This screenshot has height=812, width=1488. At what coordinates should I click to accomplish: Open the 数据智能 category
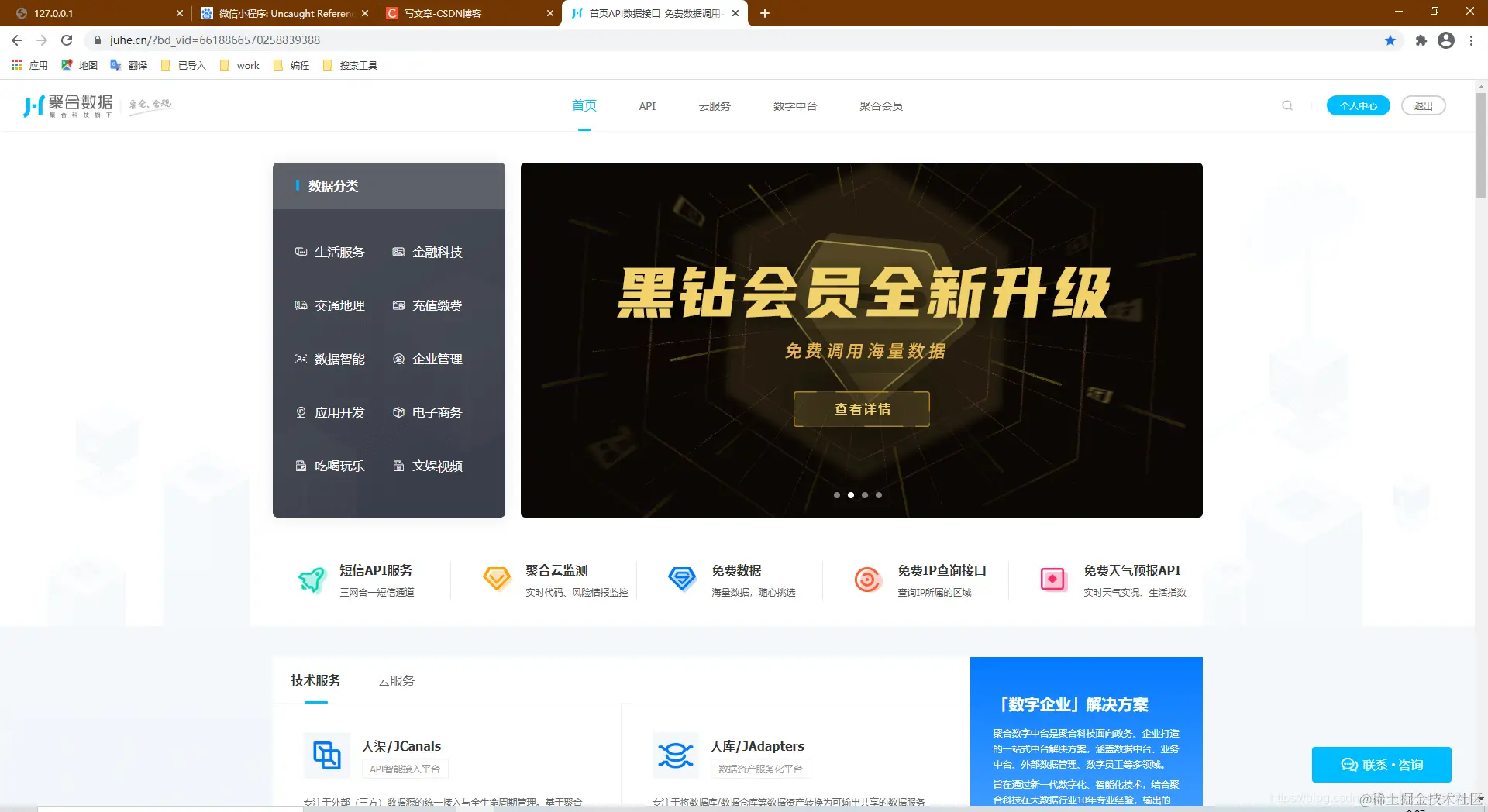pos(330,359)
